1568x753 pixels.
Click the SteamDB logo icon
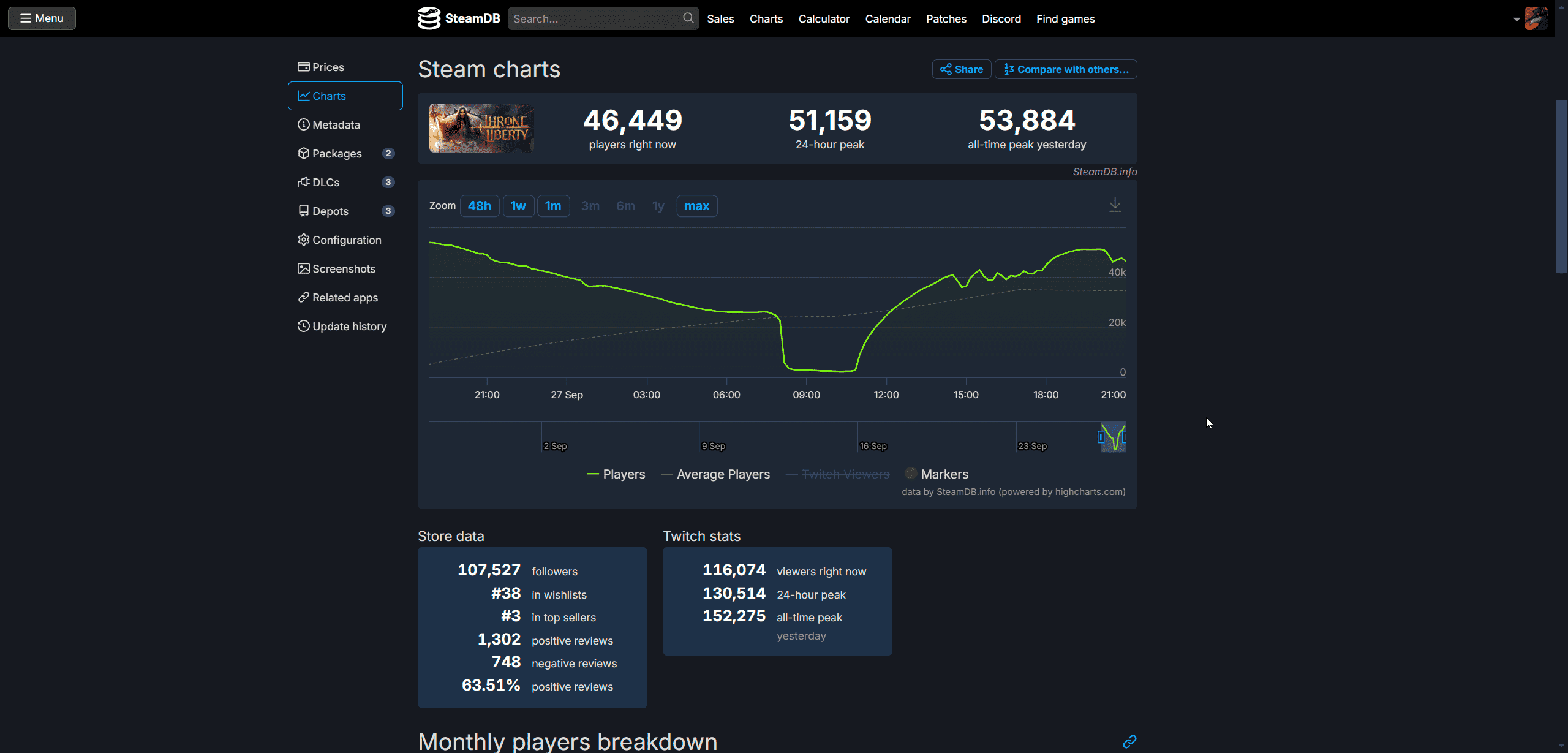click(429, 18)
